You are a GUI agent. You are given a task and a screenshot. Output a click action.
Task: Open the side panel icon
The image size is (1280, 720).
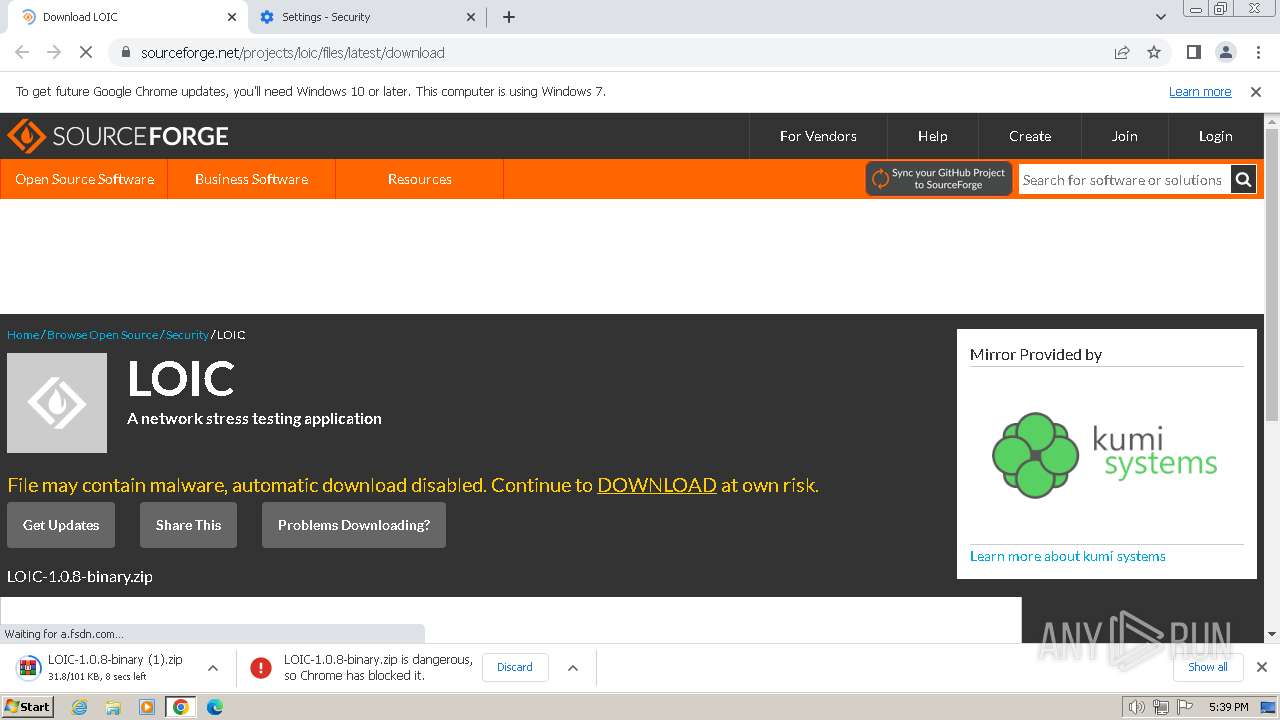[1193, 52]
